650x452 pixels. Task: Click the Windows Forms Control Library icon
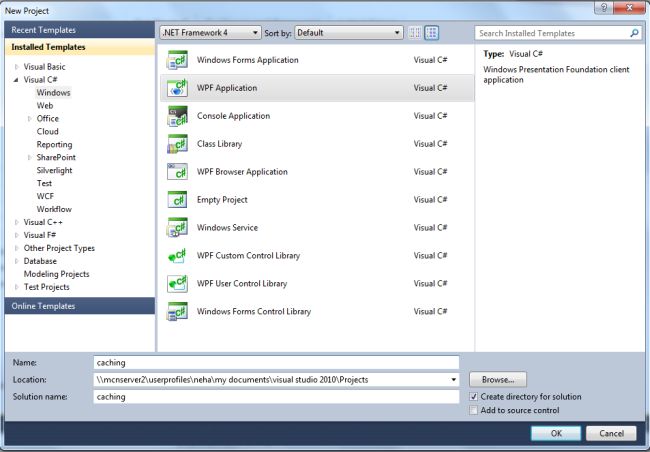(x=177, y=311)
